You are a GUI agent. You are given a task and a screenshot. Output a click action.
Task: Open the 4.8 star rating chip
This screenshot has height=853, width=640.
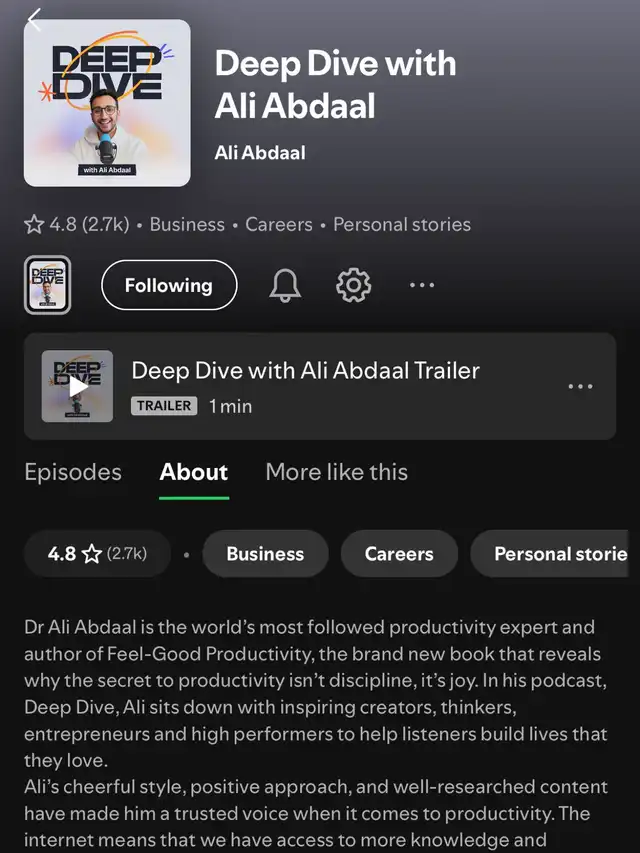click(97, 554)
